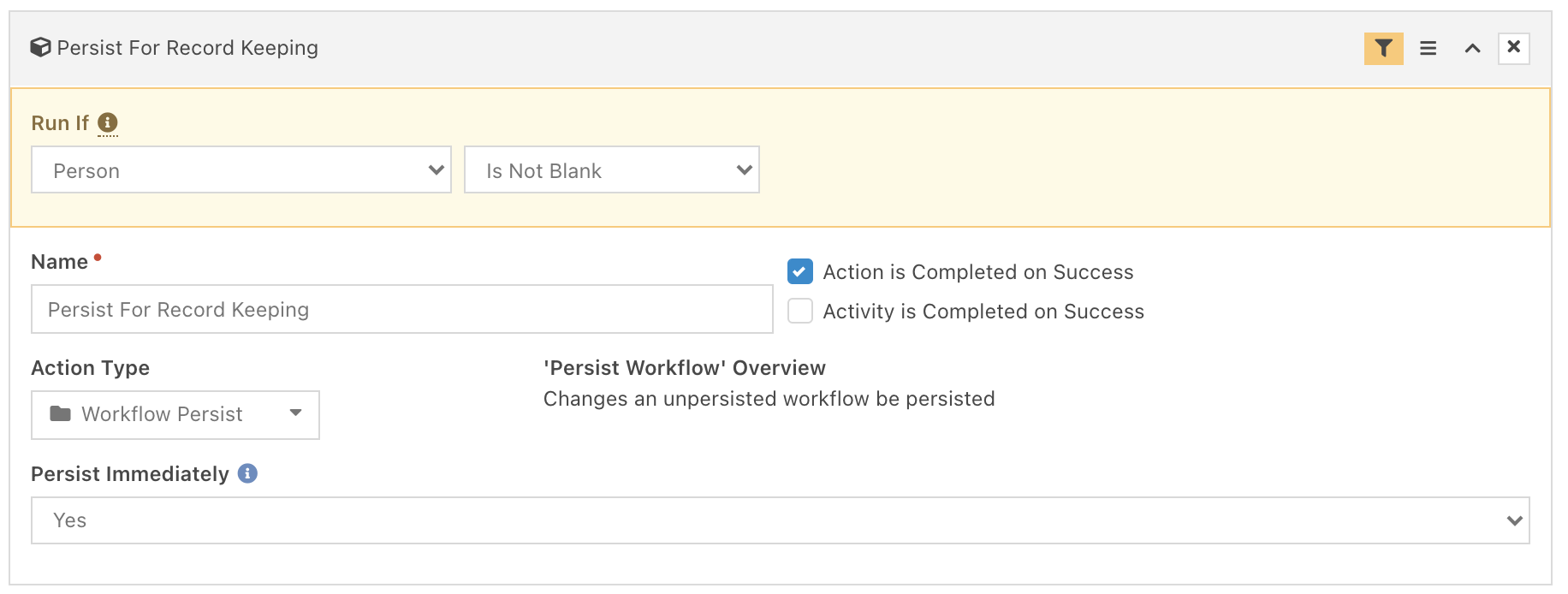Click the cube icon beside panel title
Screen dimensions: 1568x594
[x=40, y=47]
